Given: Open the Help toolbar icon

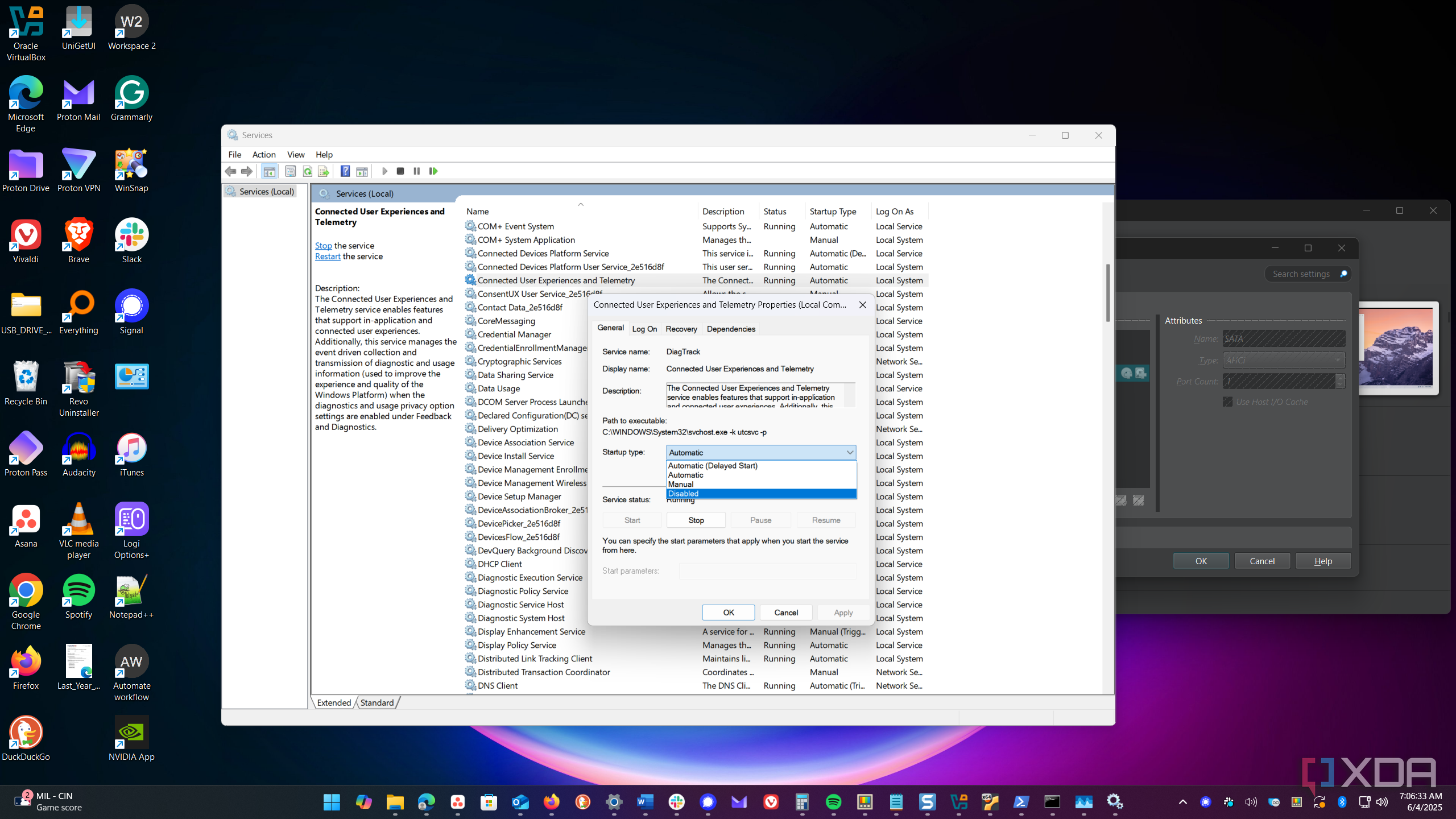Looking at the screenshot, I should [345, 171].
